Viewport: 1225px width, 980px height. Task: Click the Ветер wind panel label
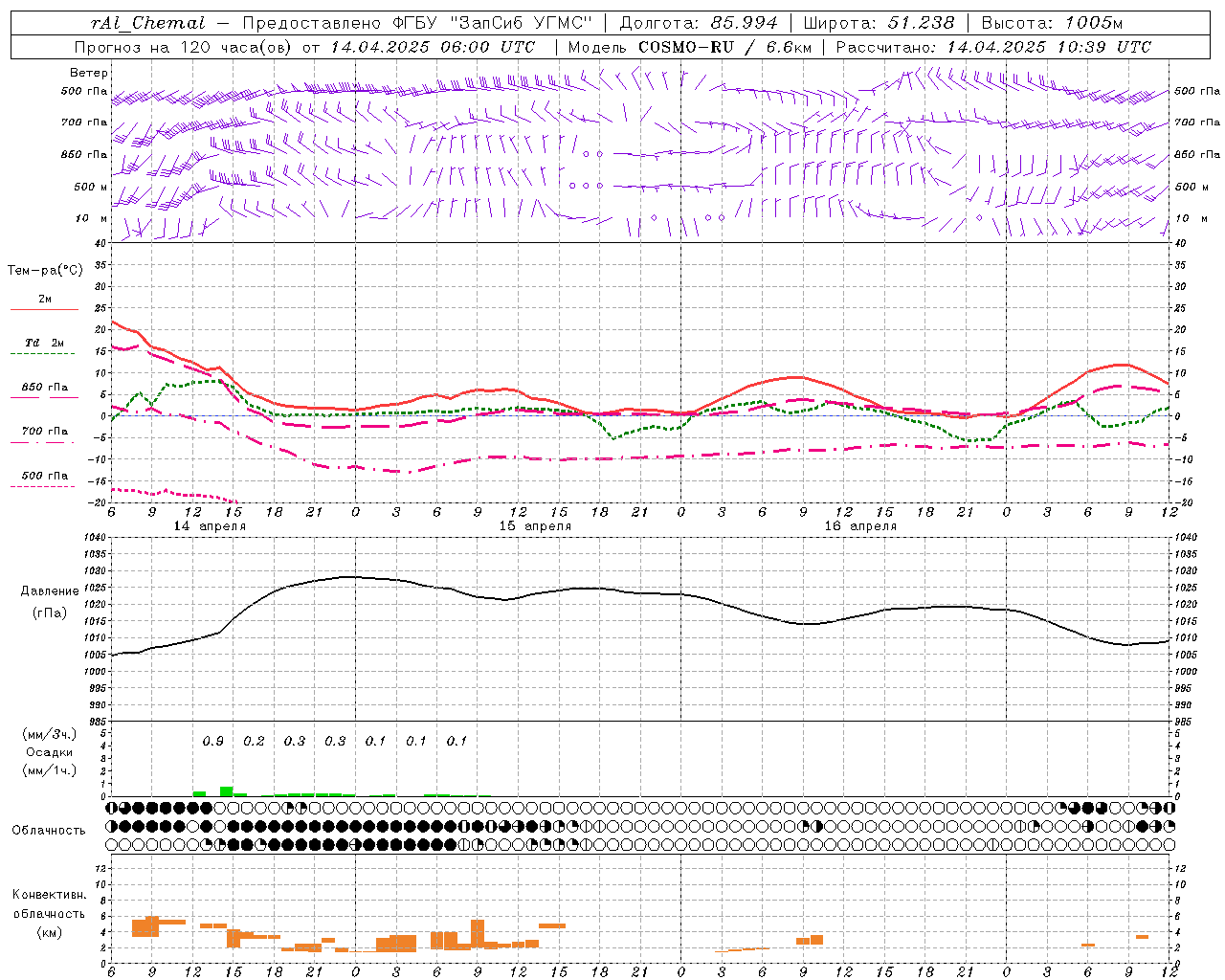89,73
